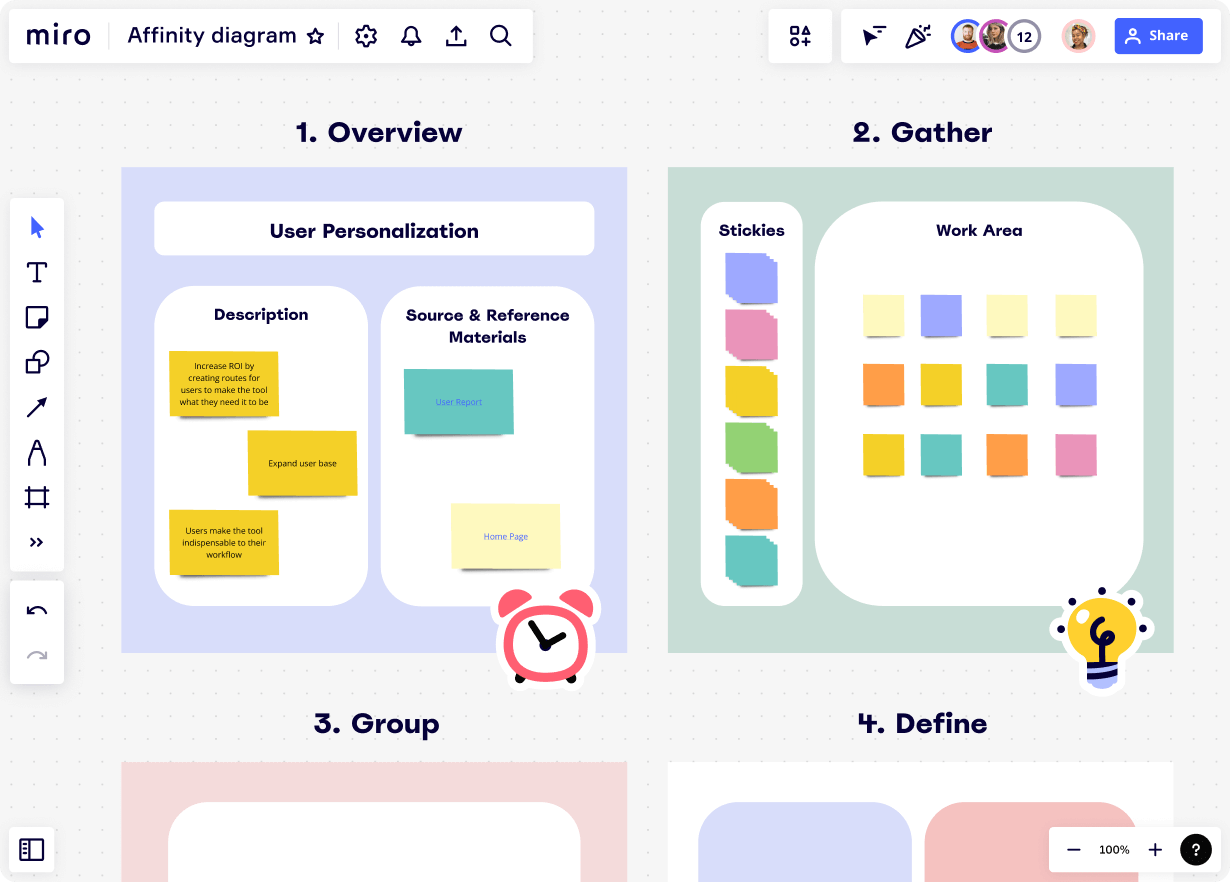Open the hidden collaborators list showing 12
The image size is (1230, 882).
(1023, 35)
